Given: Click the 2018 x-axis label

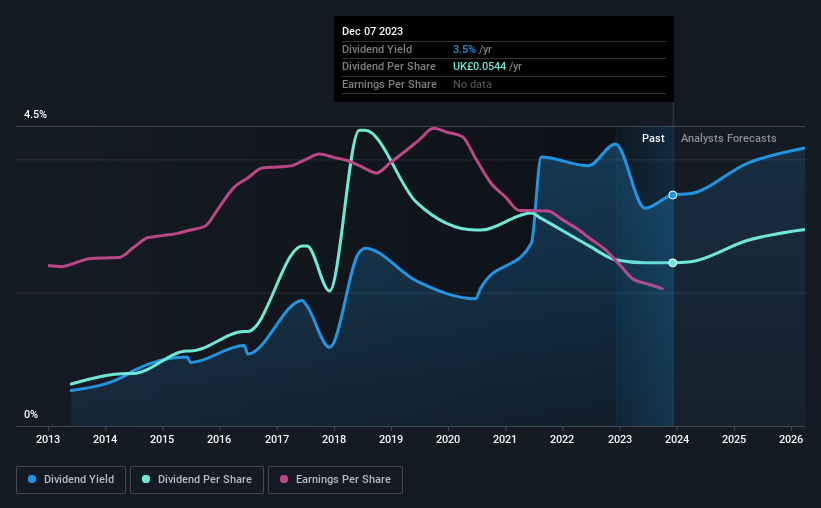Looking at the screenshot, I should click(x=334, y=439).
